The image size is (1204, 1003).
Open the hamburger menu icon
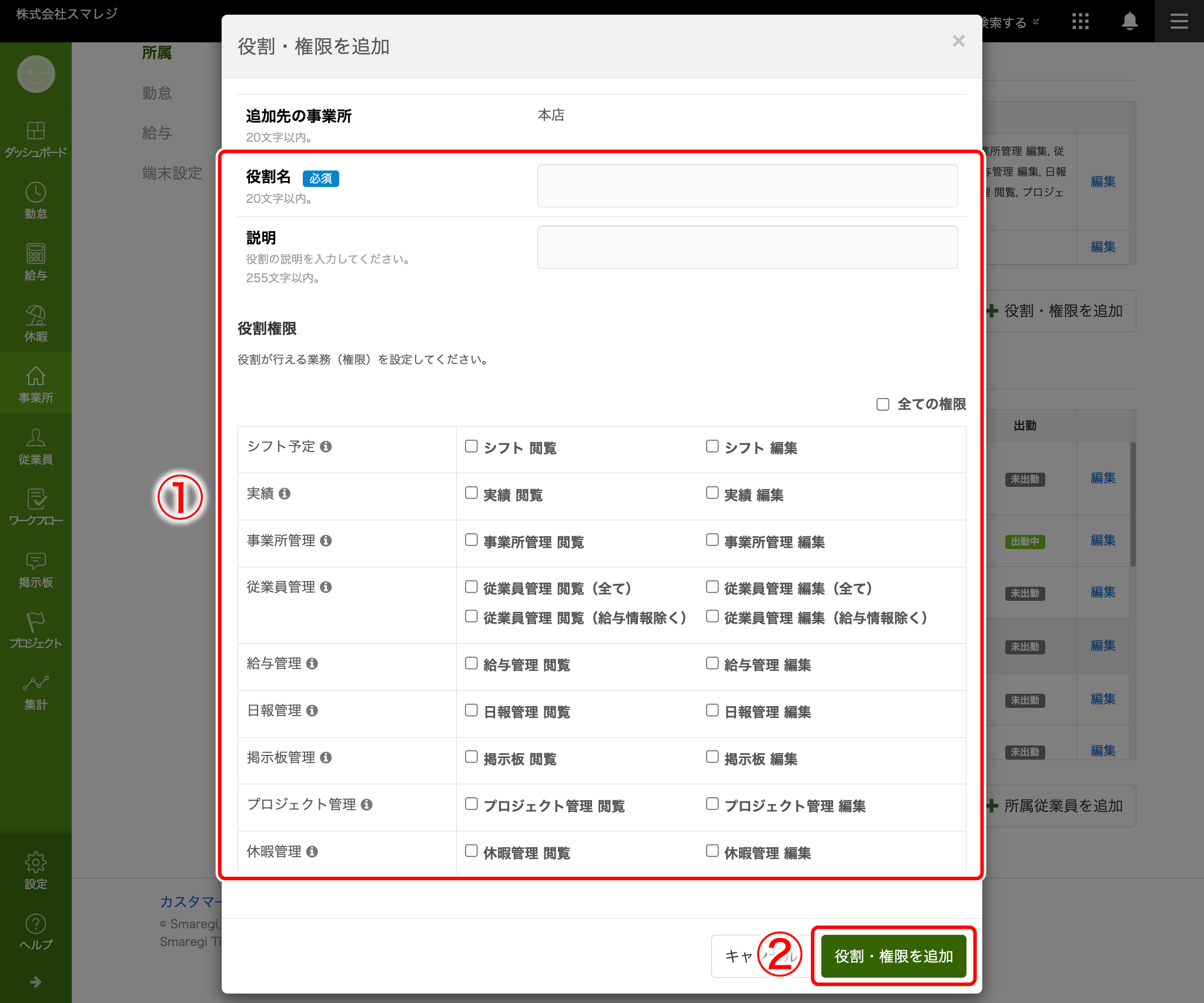[x=1179, y=22]
